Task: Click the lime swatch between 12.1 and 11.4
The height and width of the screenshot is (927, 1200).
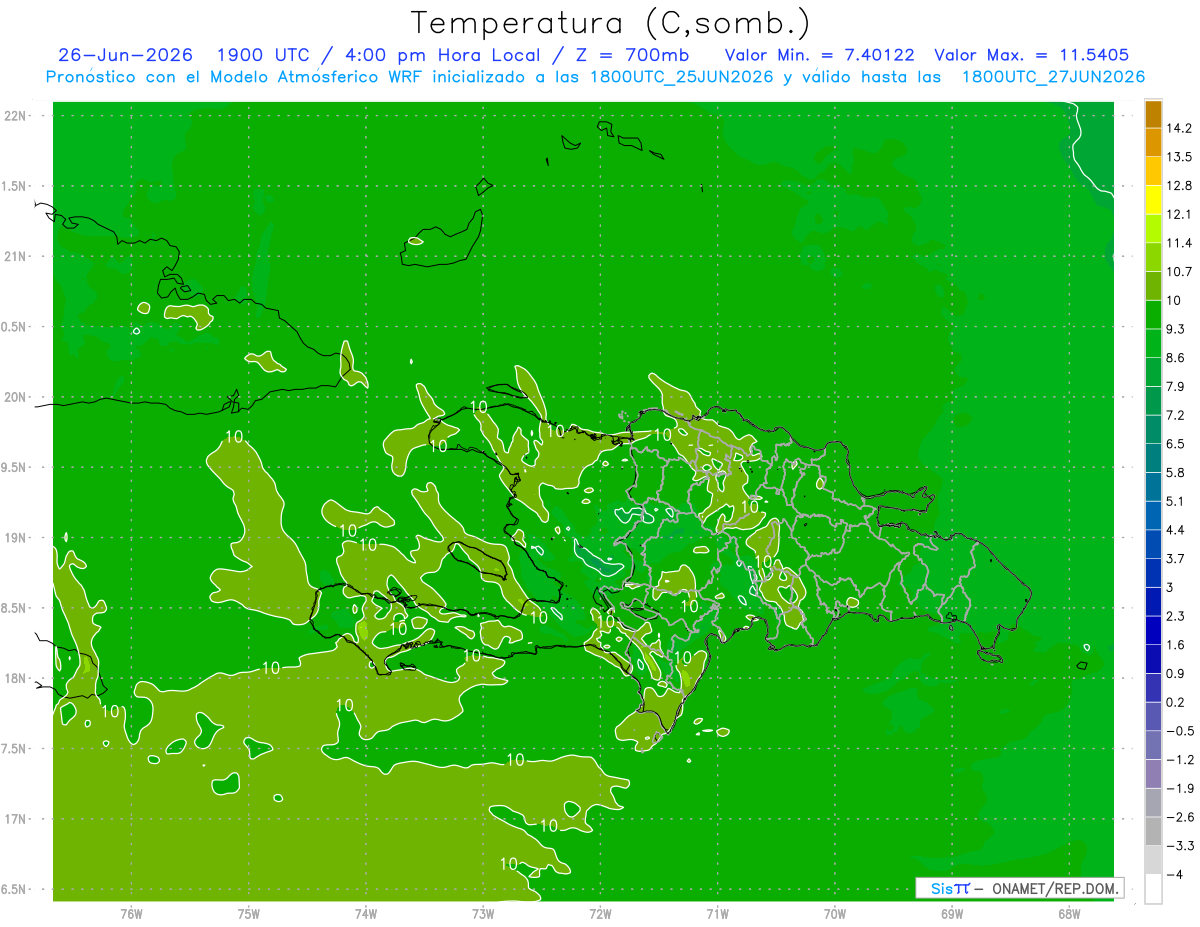Action: coord(1153,229)
